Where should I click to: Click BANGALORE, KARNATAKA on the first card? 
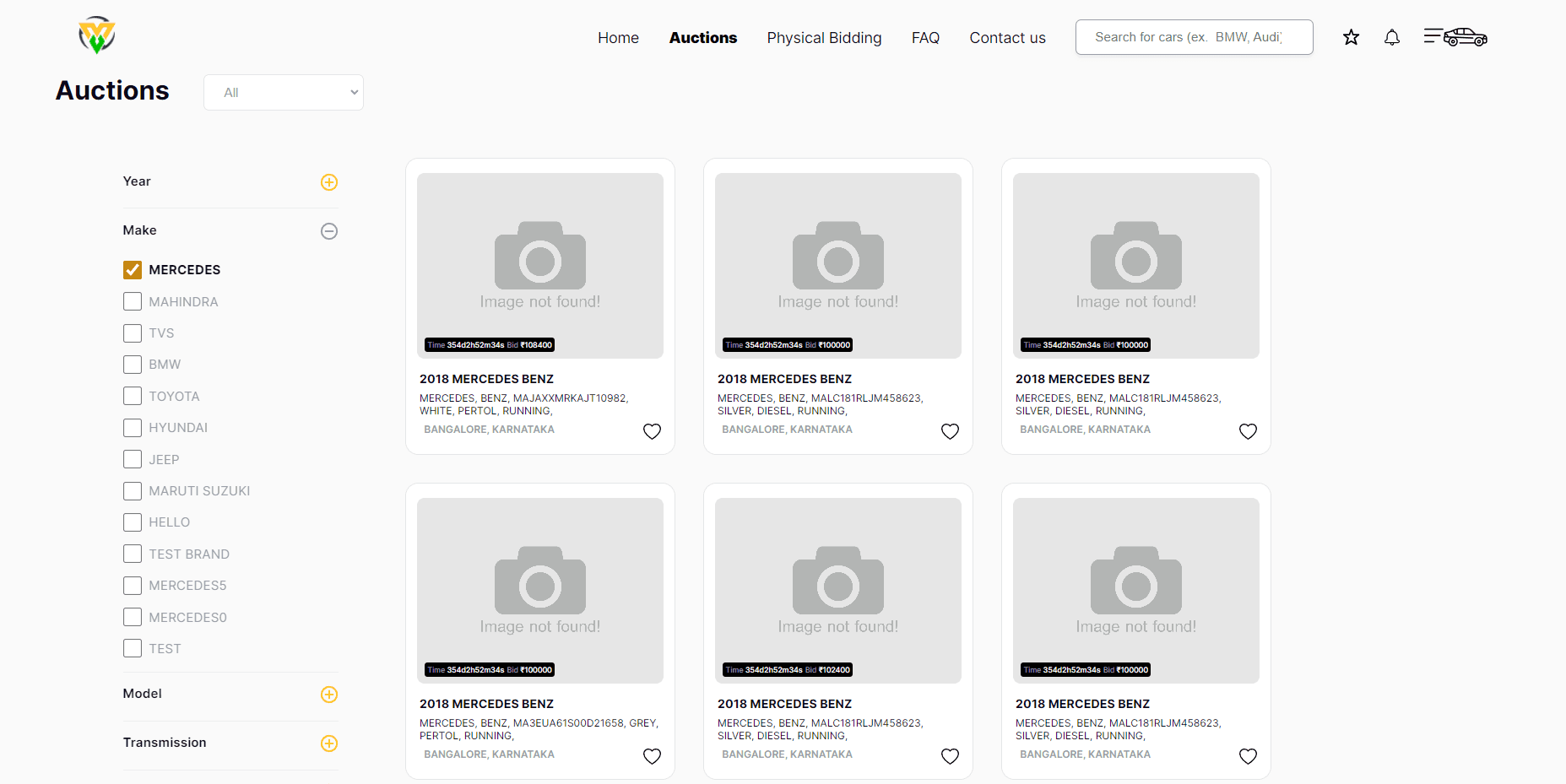point(489,430)
